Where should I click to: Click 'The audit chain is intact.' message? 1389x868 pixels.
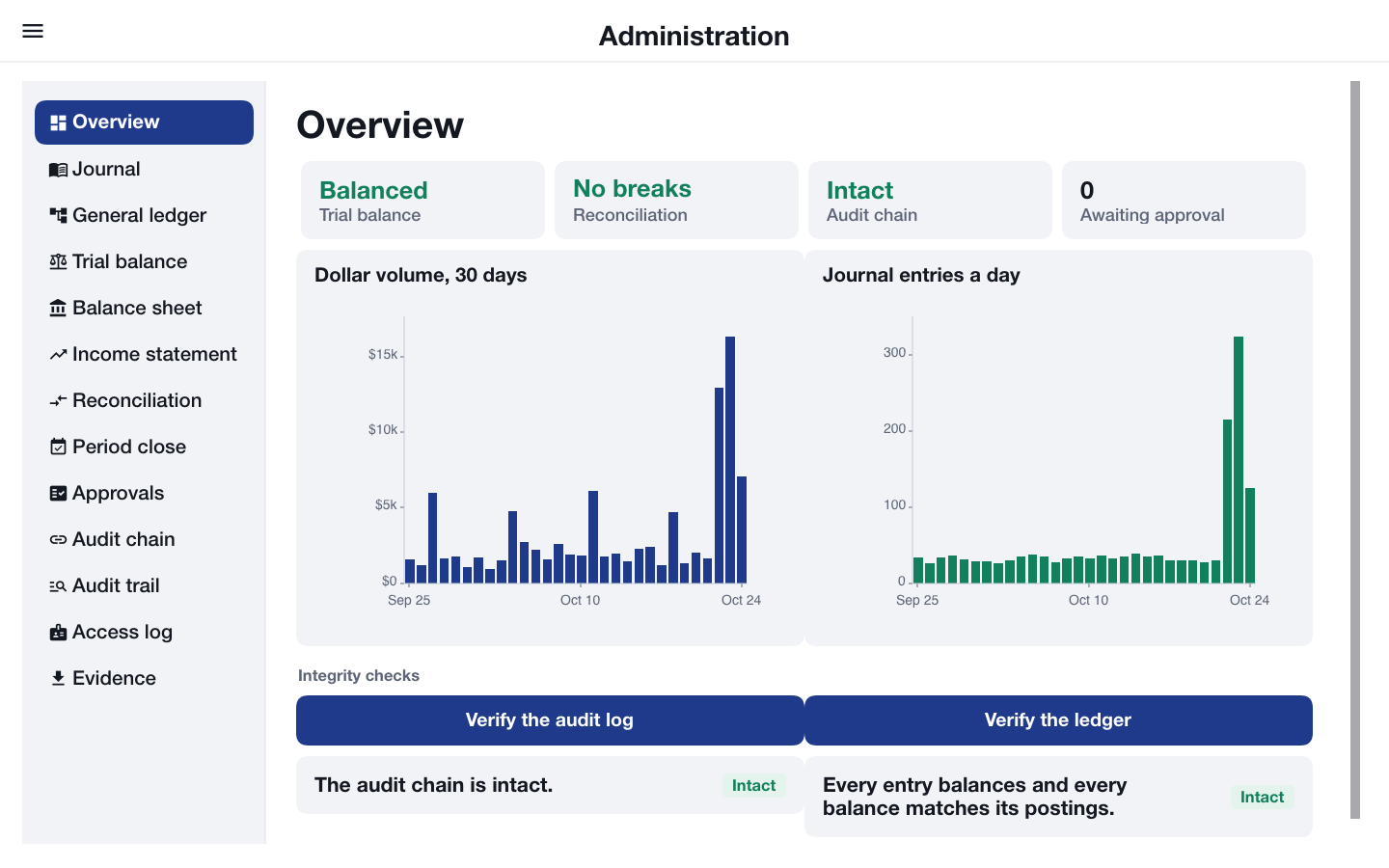(434, 785)
